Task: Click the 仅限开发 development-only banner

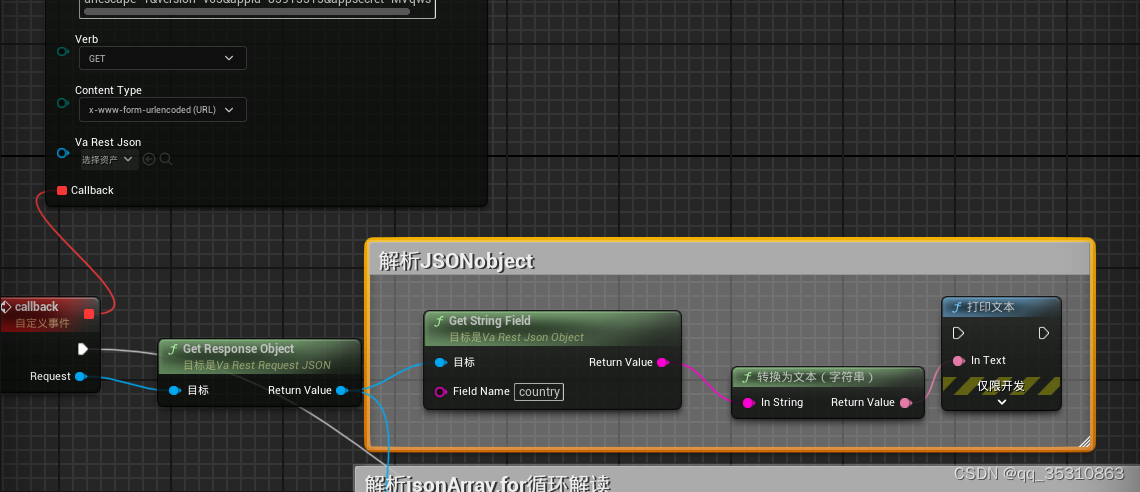Action: point(1001,386)
